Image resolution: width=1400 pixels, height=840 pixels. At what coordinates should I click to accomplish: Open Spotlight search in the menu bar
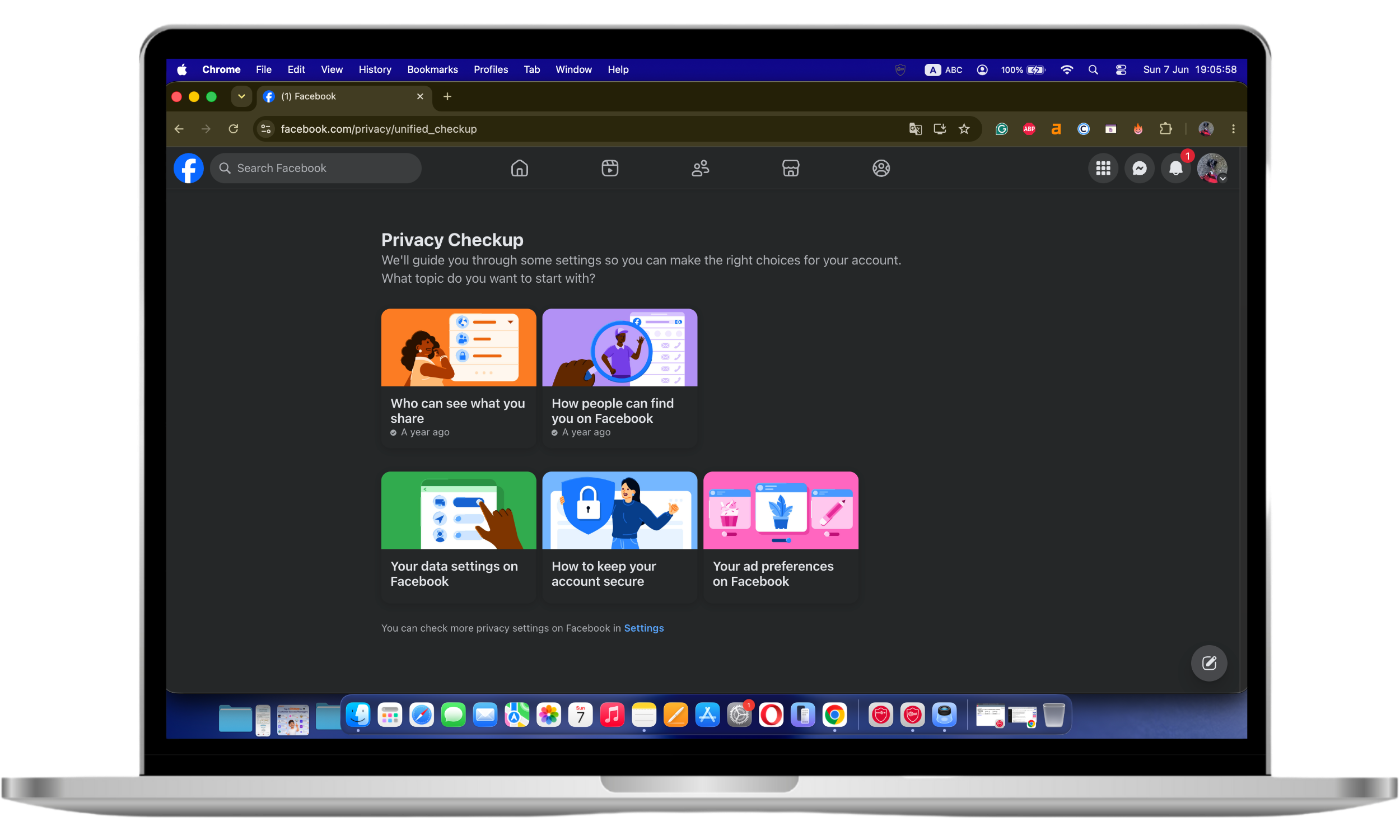click(x=1093, y=69)
